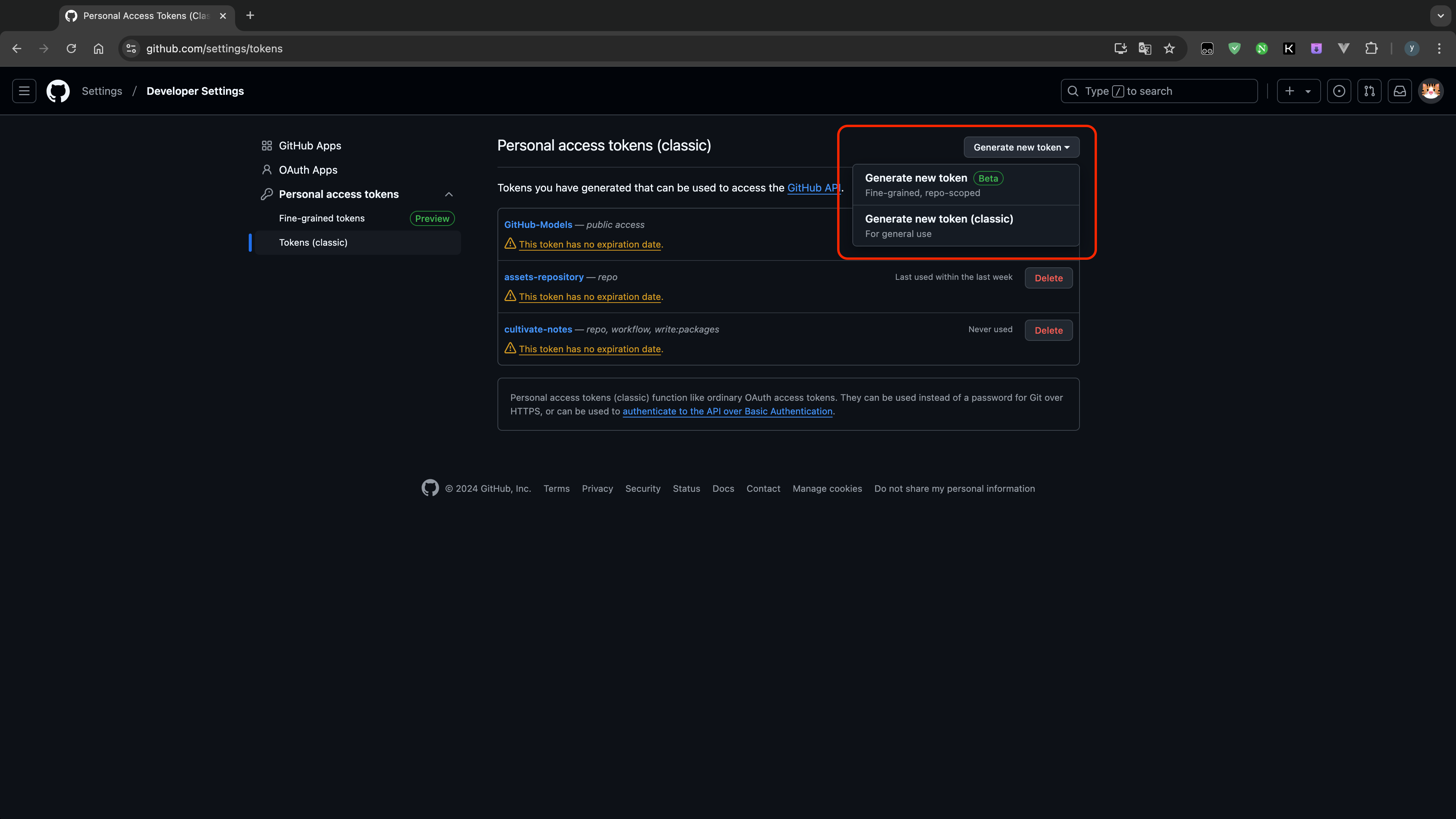Screen dimensions: 1456x819
Task: Click OAuth Apps sidebar link
Action: [x=308, y=170]
